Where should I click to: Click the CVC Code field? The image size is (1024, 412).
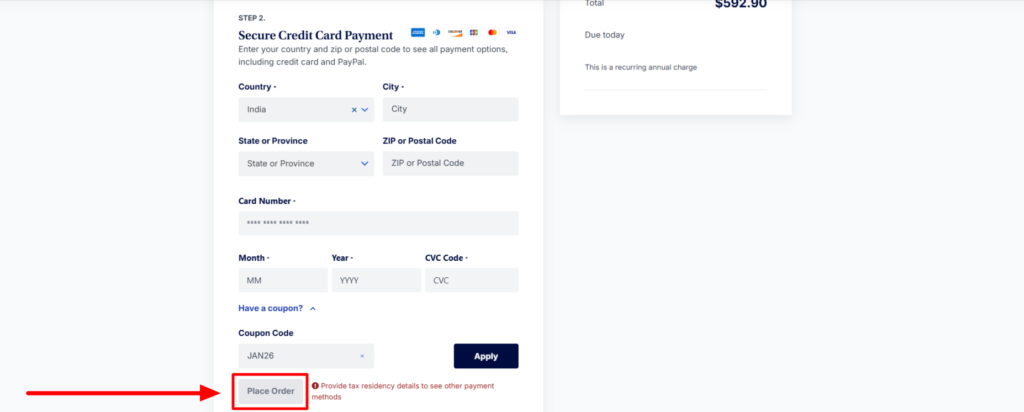coord(471,281)
